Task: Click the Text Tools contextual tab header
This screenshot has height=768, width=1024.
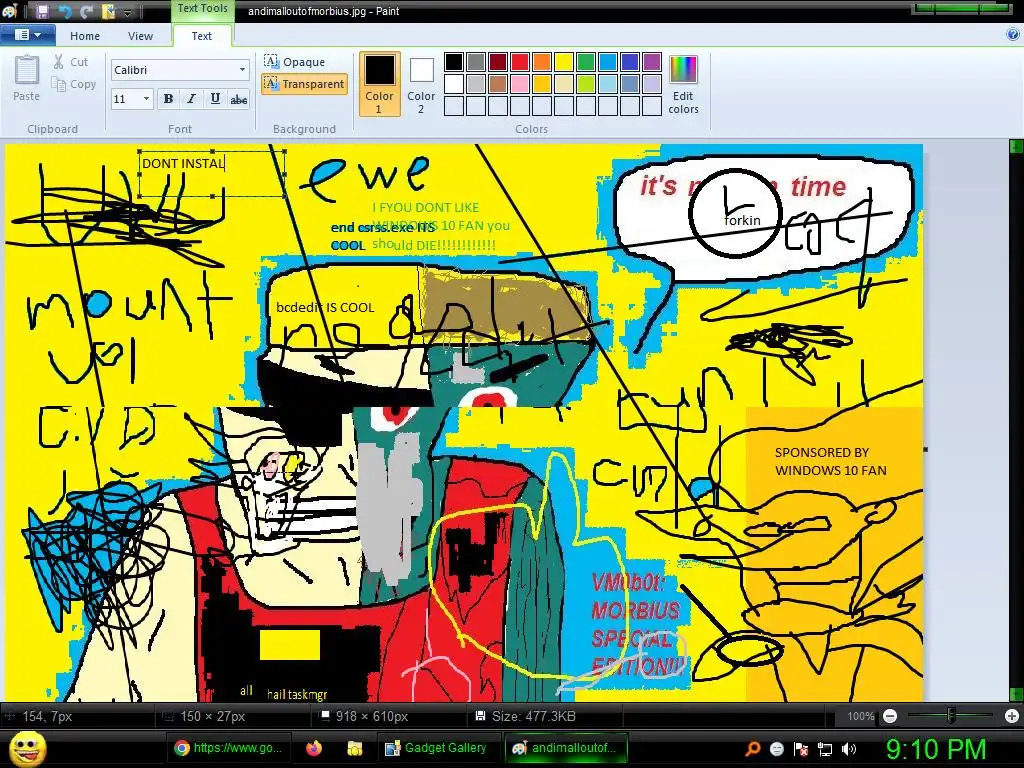Action: point(202,8)
